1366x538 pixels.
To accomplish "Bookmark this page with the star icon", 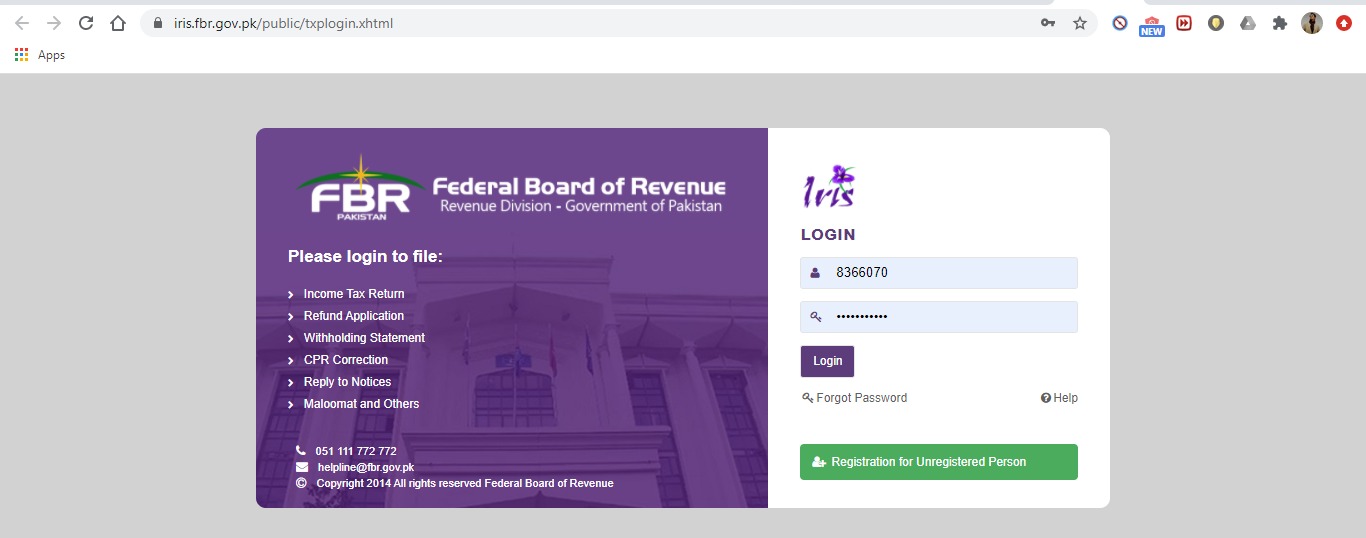I will 1080,23.
